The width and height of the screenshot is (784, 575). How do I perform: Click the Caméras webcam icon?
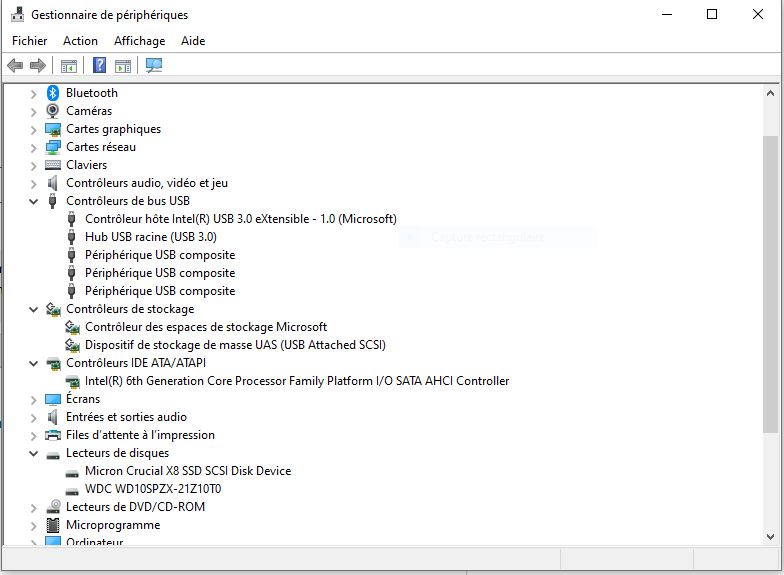pos(52,111)
